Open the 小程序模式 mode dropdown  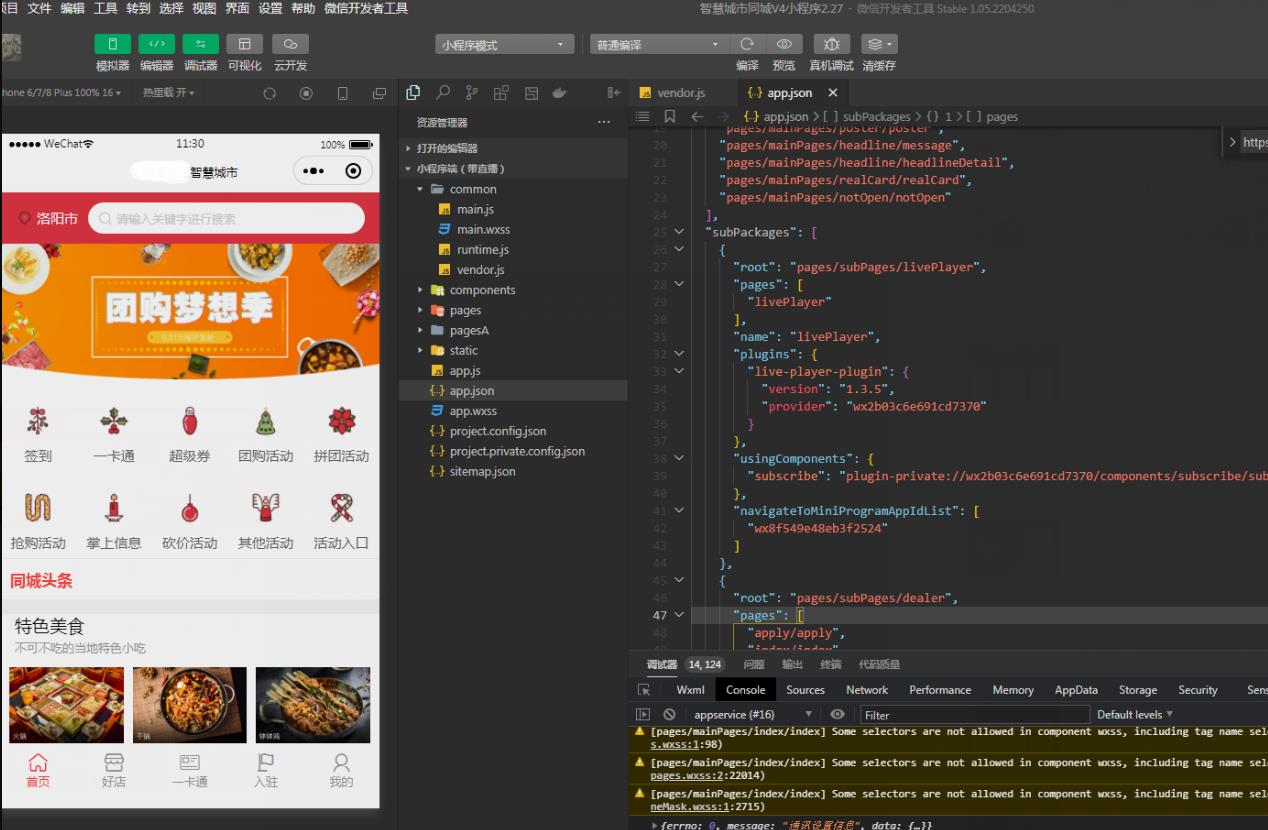click(x=505, y=45)
